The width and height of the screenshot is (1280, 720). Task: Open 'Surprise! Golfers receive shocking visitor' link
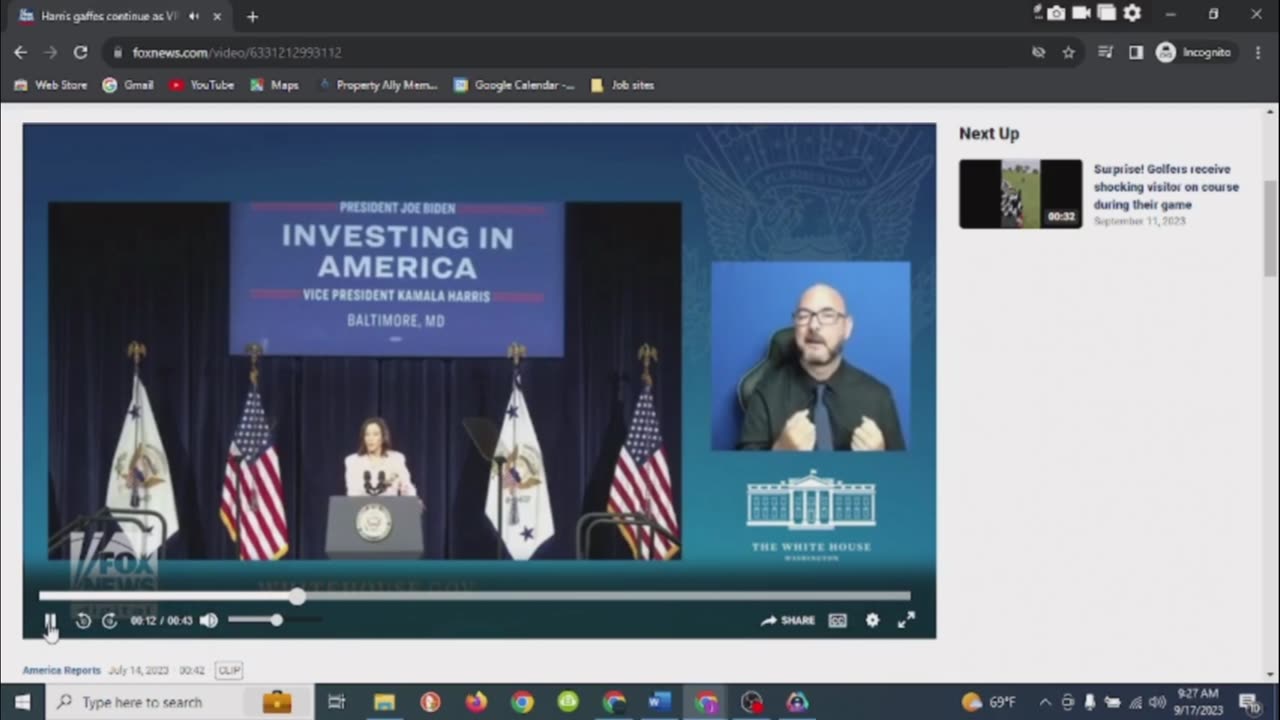tap(1166, 187)
